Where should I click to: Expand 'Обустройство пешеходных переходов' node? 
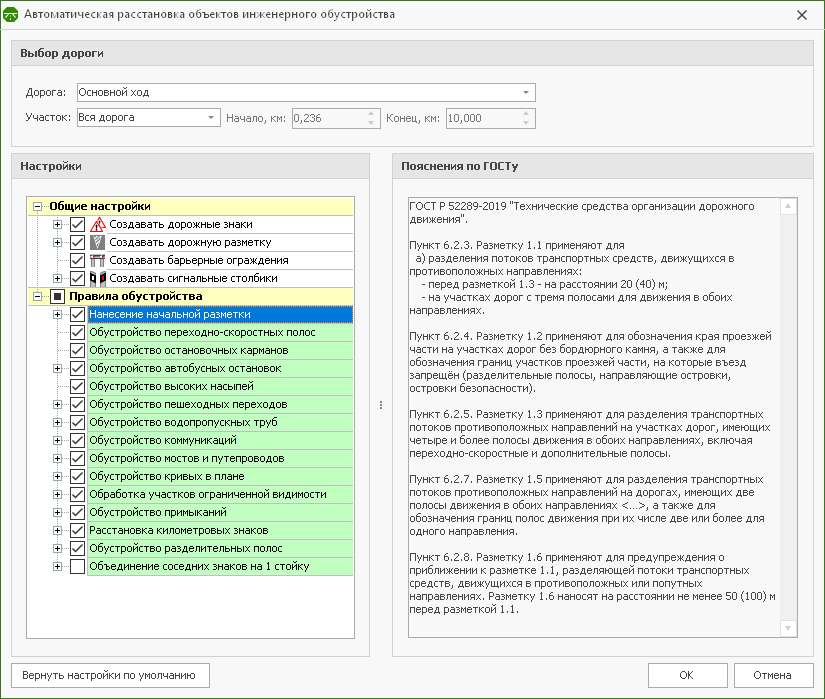57,404
